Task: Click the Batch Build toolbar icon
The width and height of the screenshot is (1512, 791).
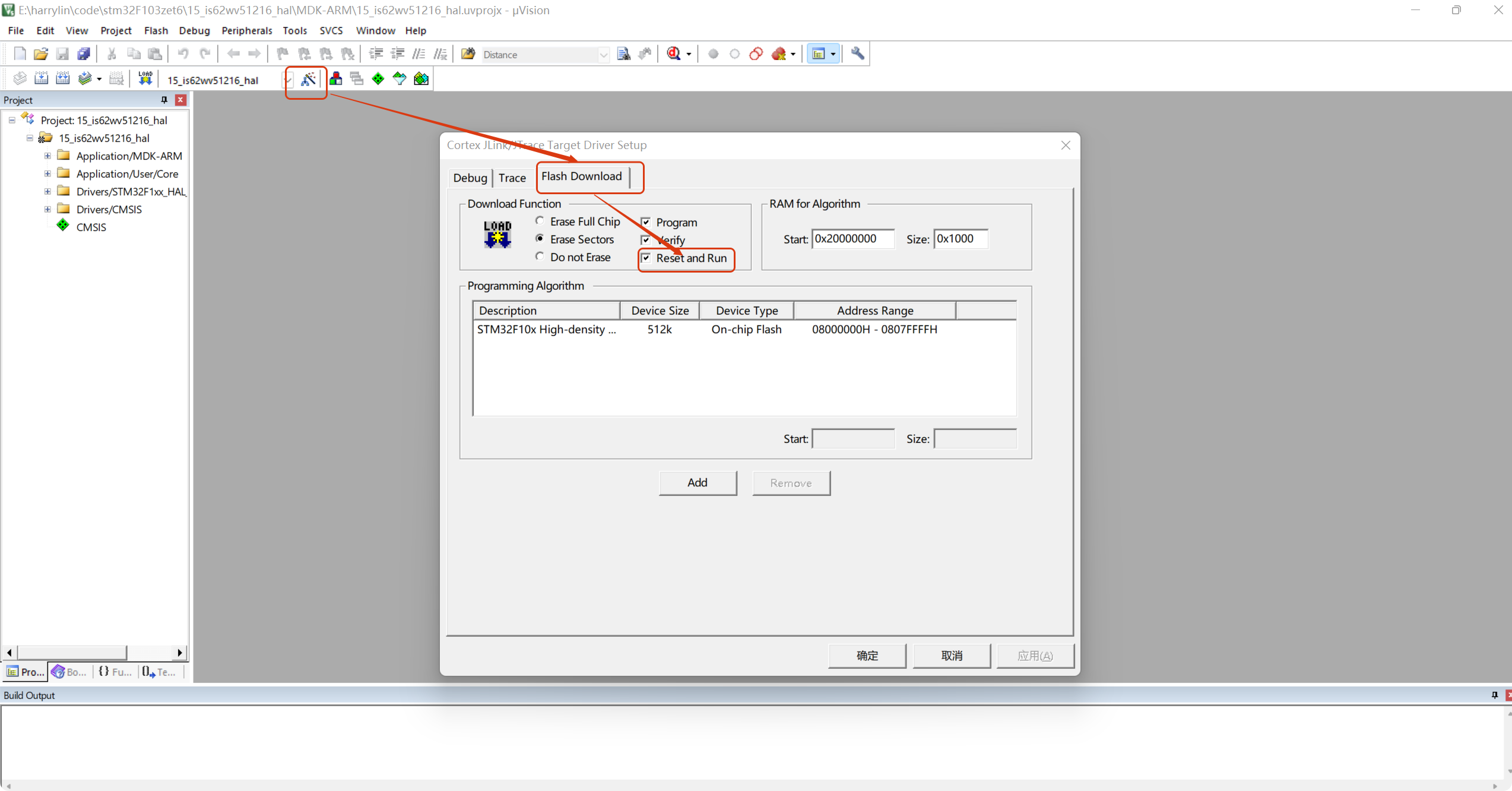Action: tap(84, 78)
